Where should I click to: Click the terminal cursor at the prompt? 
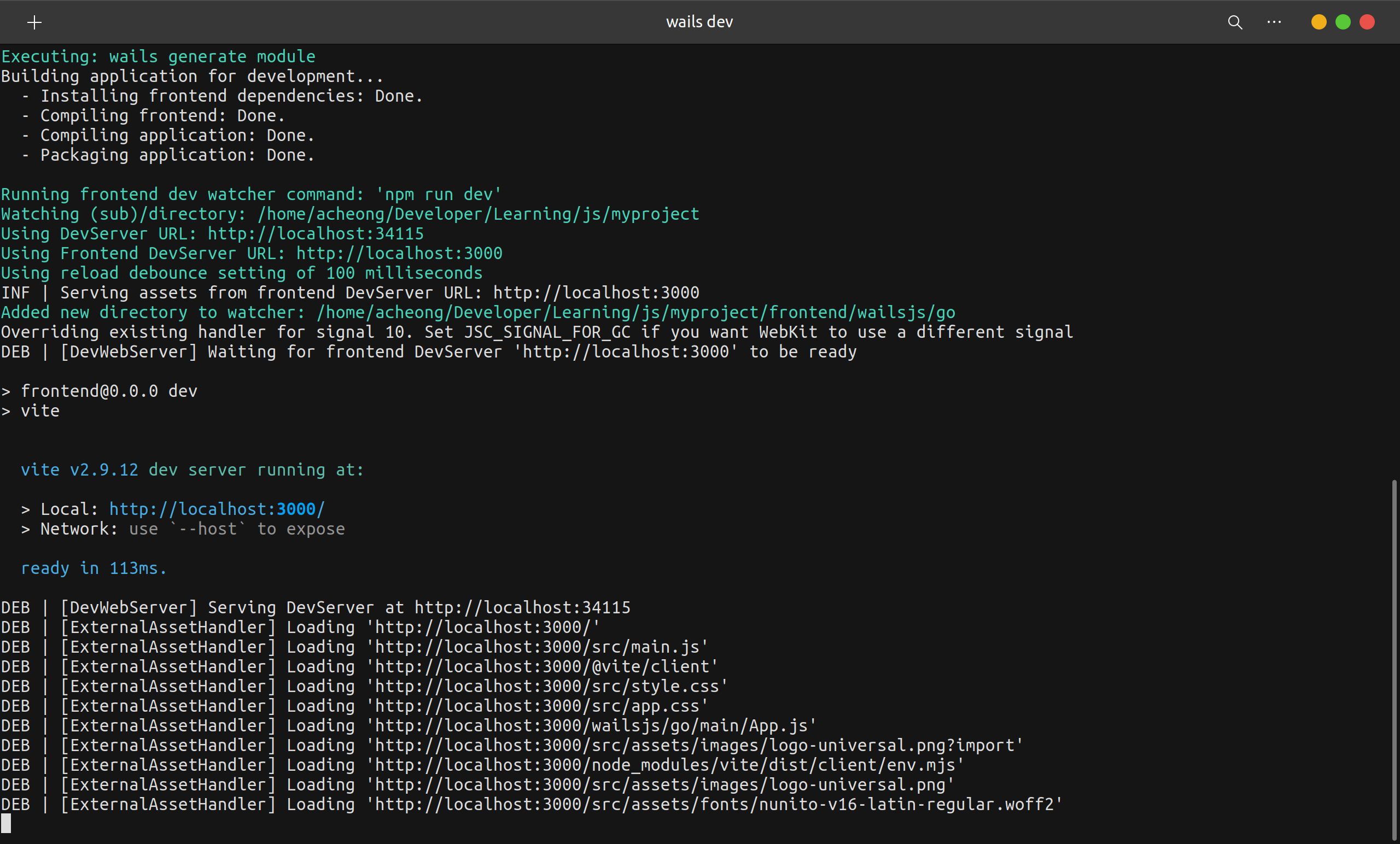[7, 824]
